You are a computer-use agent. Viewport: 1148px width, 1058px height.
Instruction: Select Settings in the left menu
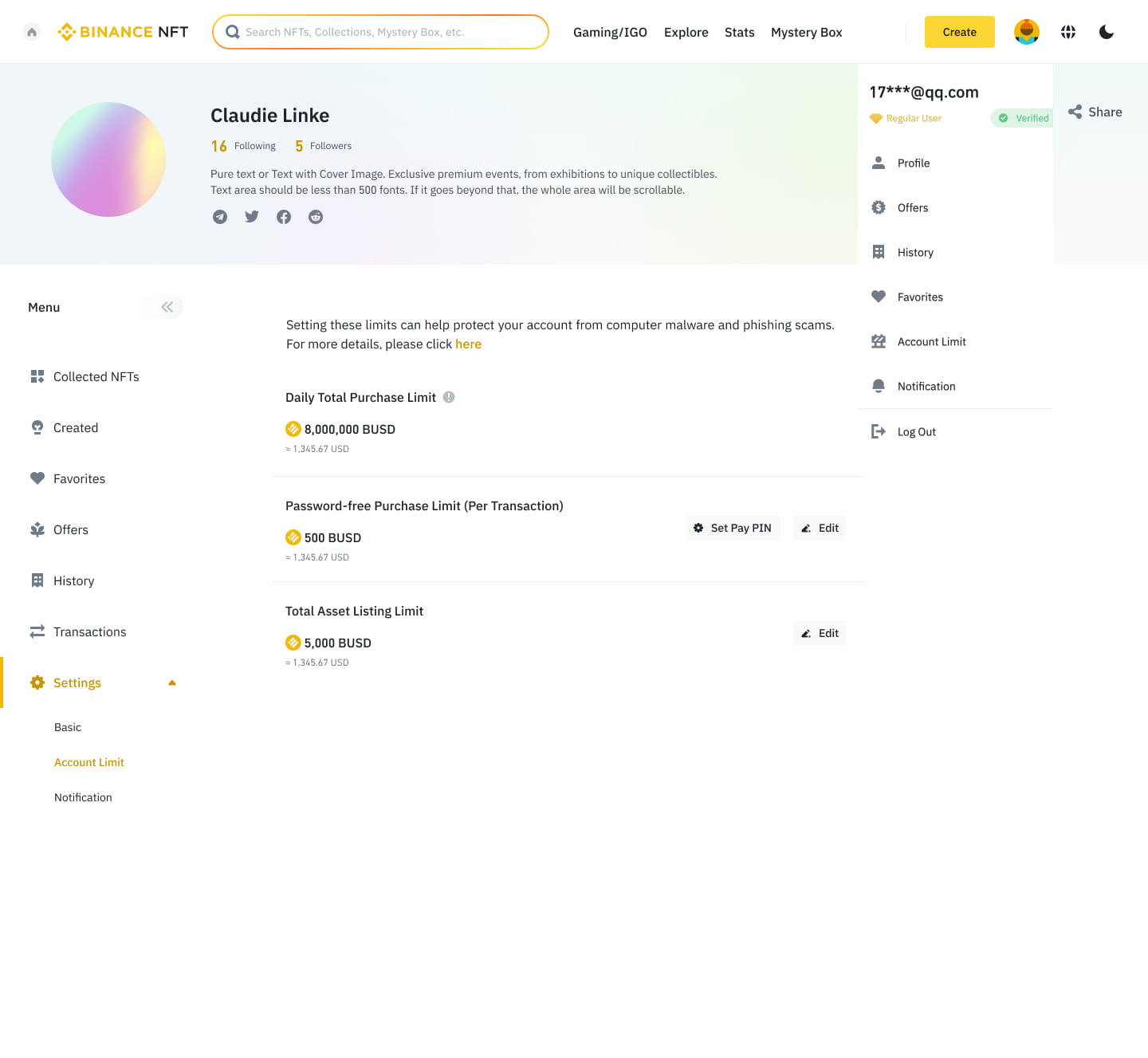pos(65,682)
